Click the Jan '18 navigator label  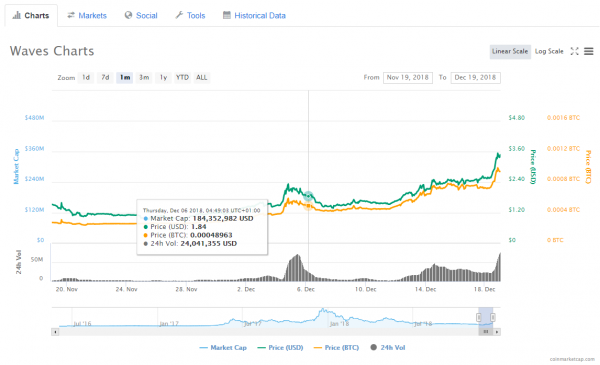coord(339,324)
